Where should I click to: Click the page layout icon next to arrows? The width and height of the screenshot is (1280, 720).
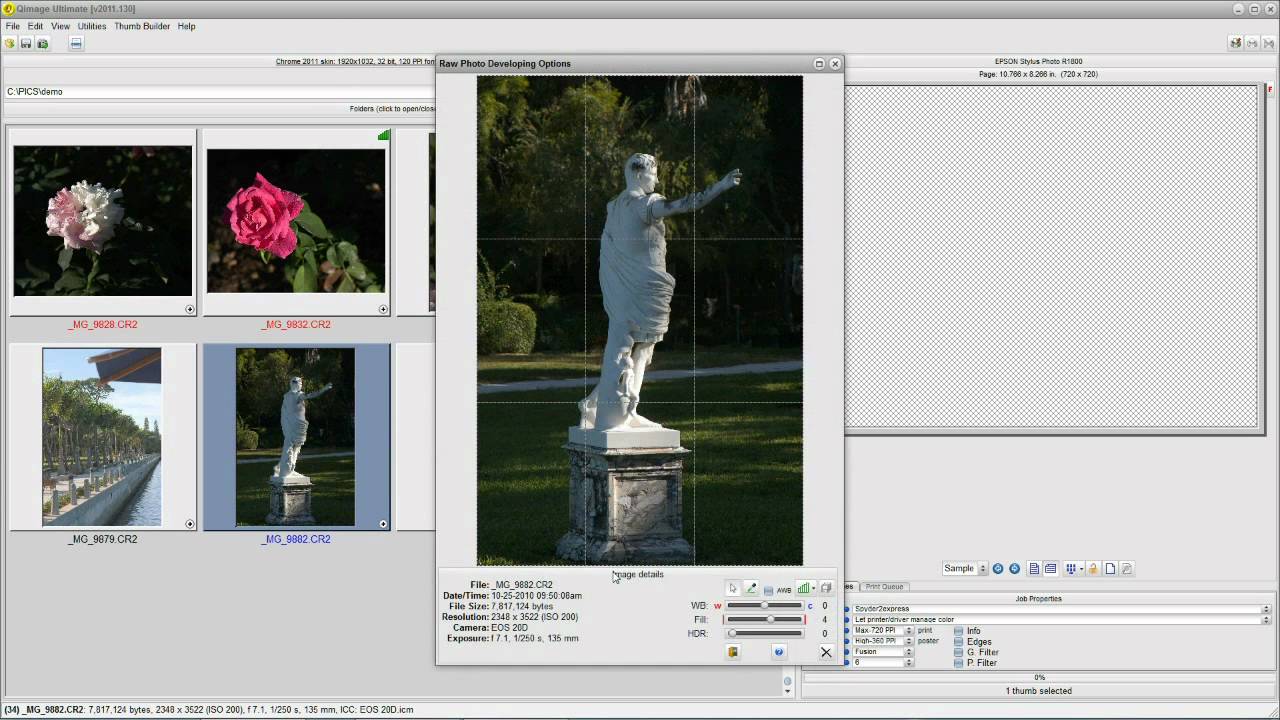(1034, 569)
